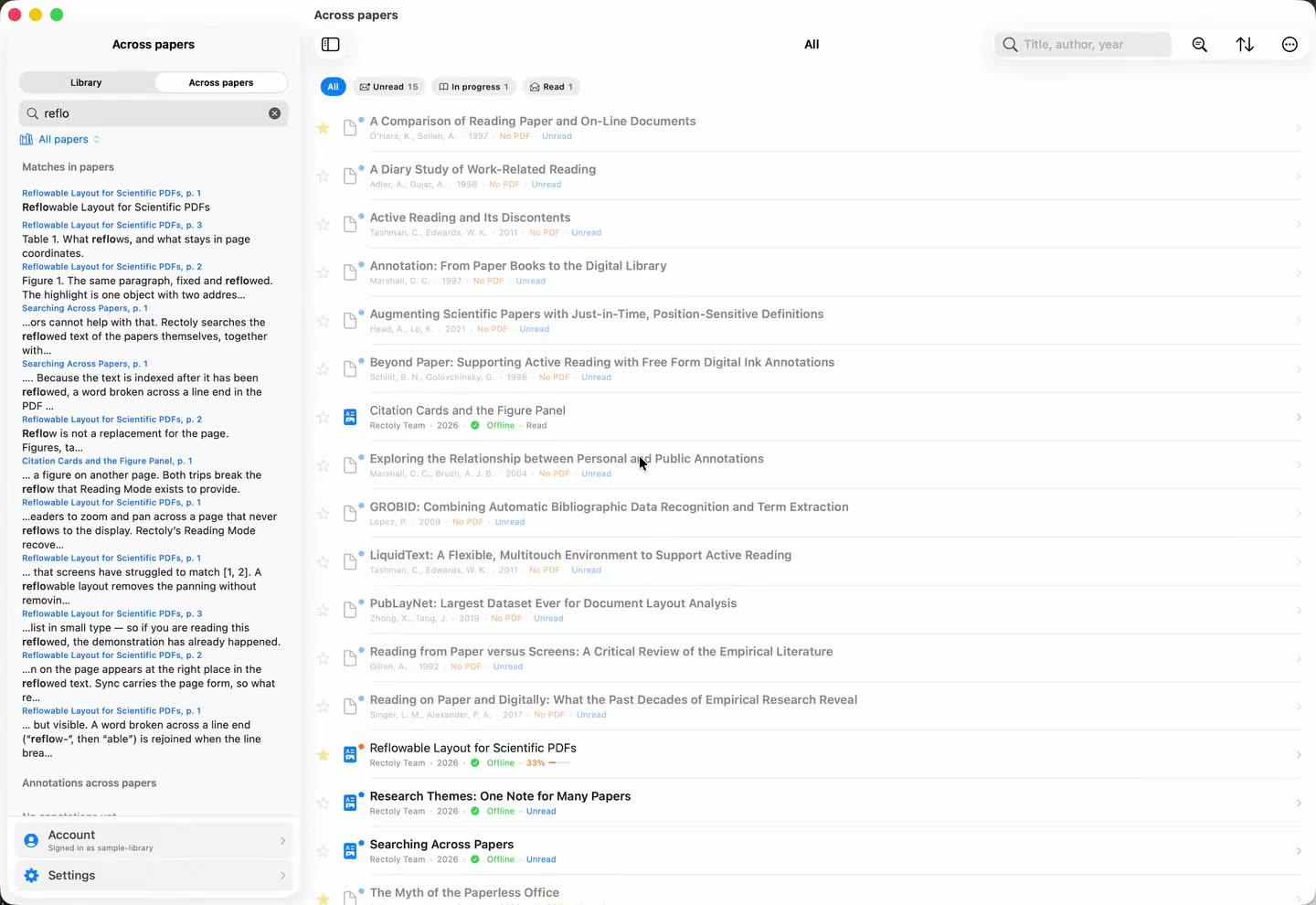The image size is (1316, 905).
Task: Click document icon for Citation Cards paper
Action: pyautogui.click(x=350, y=418)
